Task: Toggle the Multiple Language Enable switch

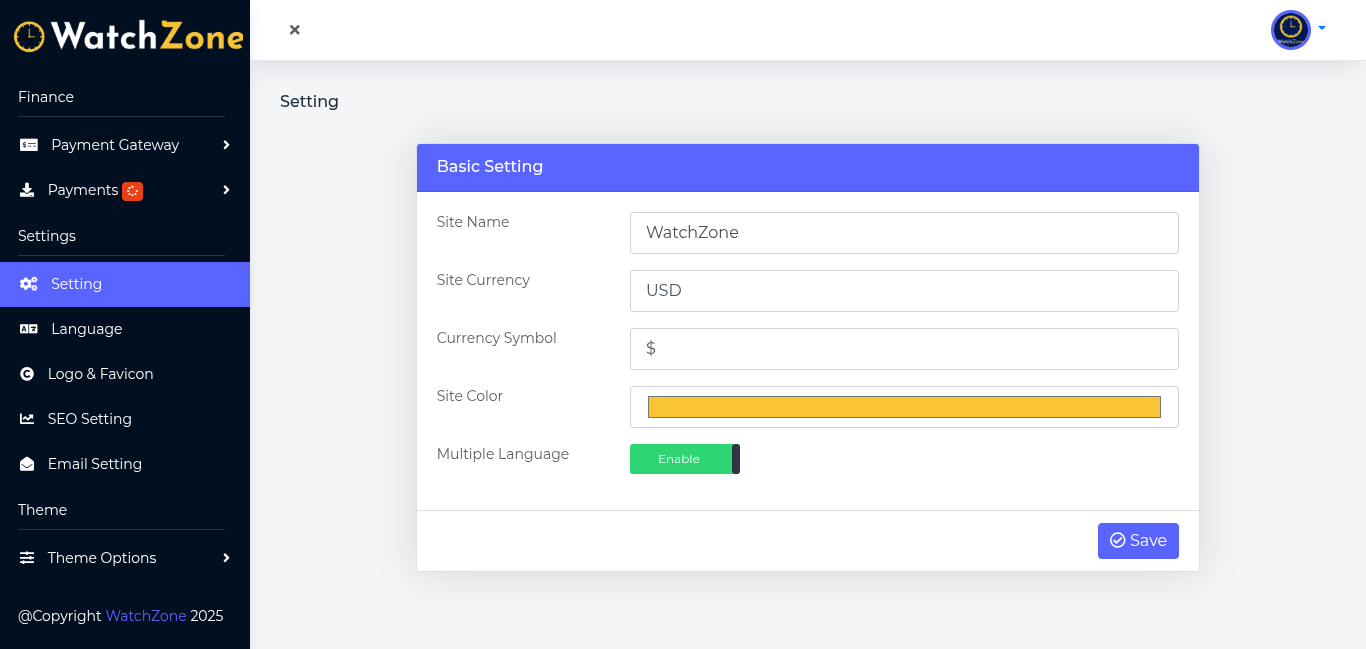Action: coord(685,459)
